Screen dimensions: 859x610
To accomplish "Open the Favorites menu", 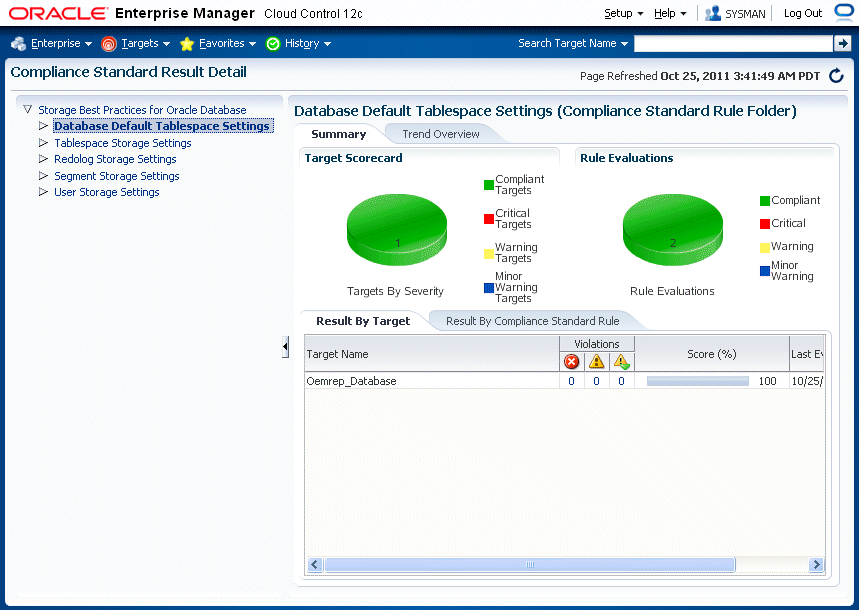I will (227, 43).
